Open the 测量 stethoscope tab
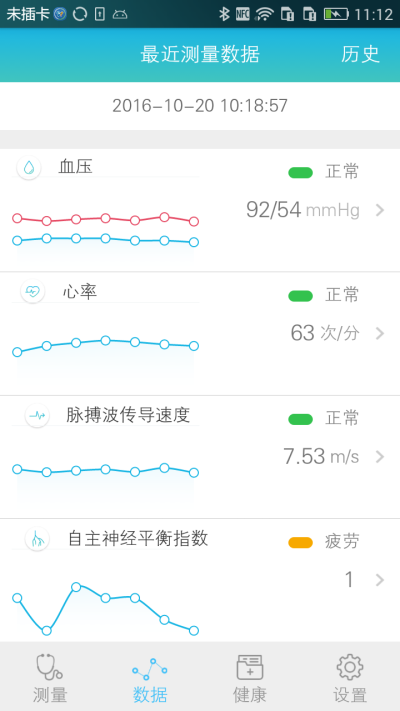 coord(50,677)
